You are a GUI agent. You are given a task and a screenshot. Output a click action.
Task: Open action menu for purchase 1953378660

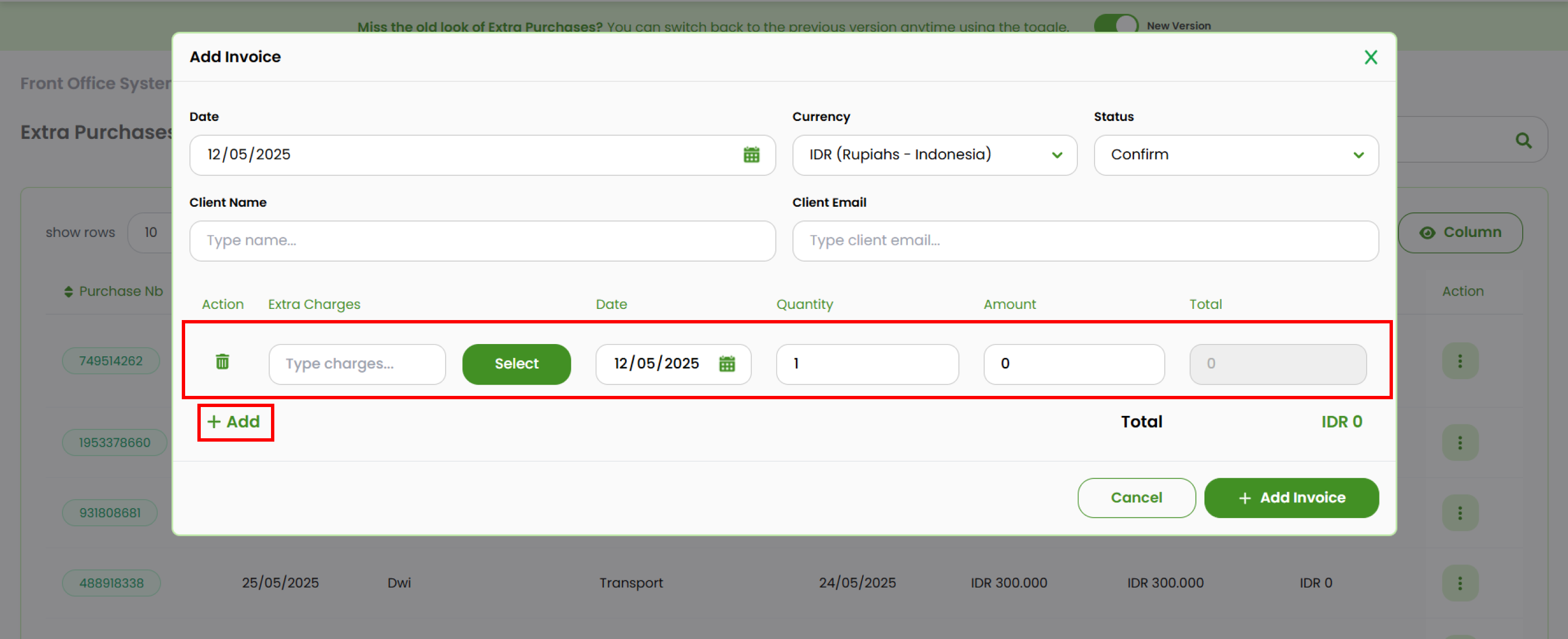tap(1460, 442)
